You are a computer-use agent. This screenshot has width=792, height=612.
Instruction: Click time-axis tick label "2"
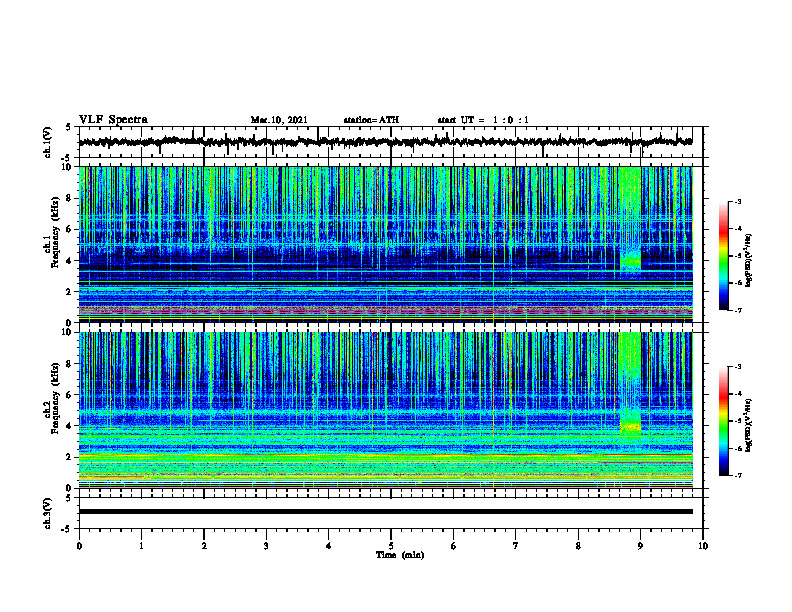pyautogui.click(x=204, y=546)
